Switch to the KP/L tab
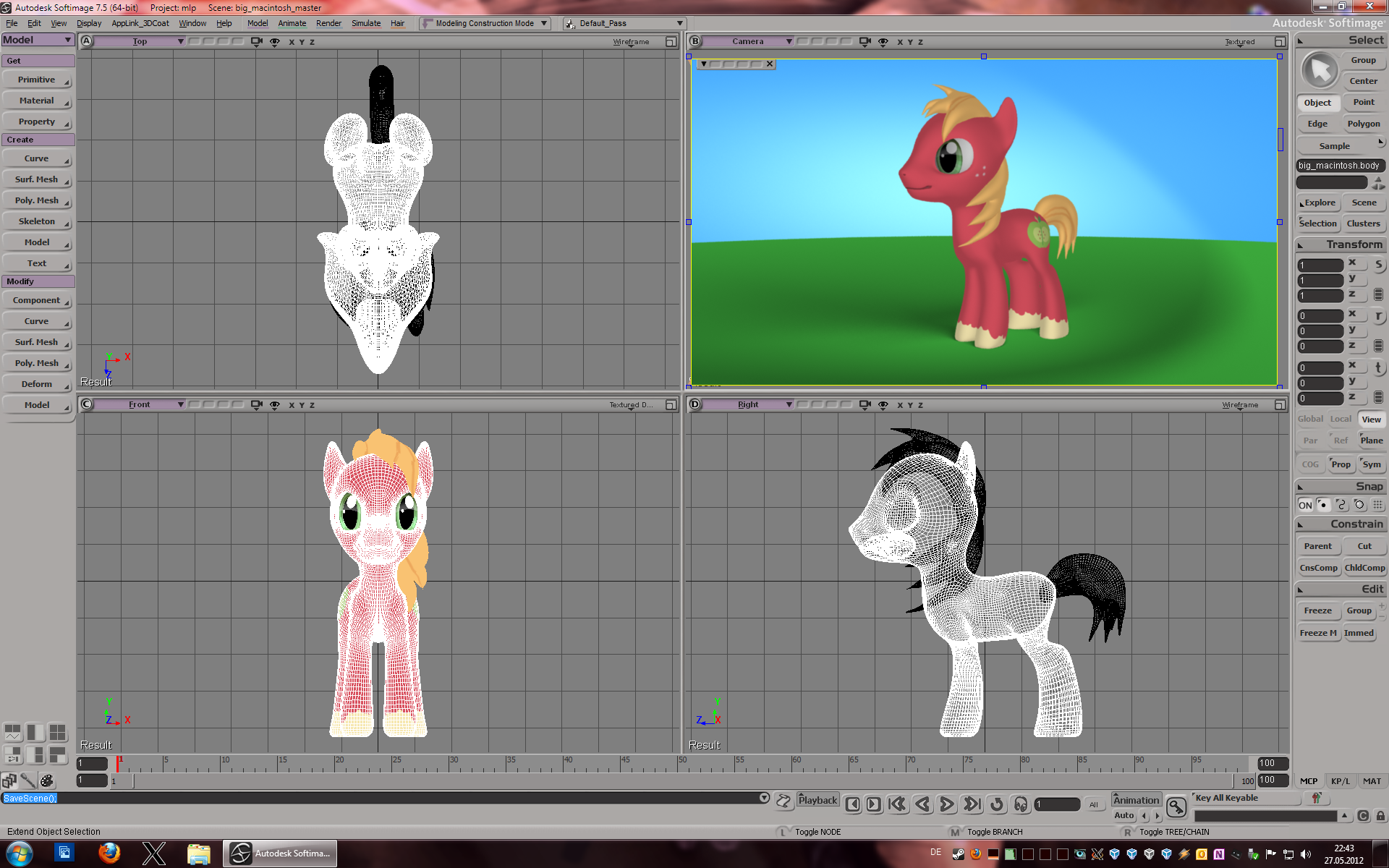The height and width of the screenshot is (868, 1389). [1340, 781]
